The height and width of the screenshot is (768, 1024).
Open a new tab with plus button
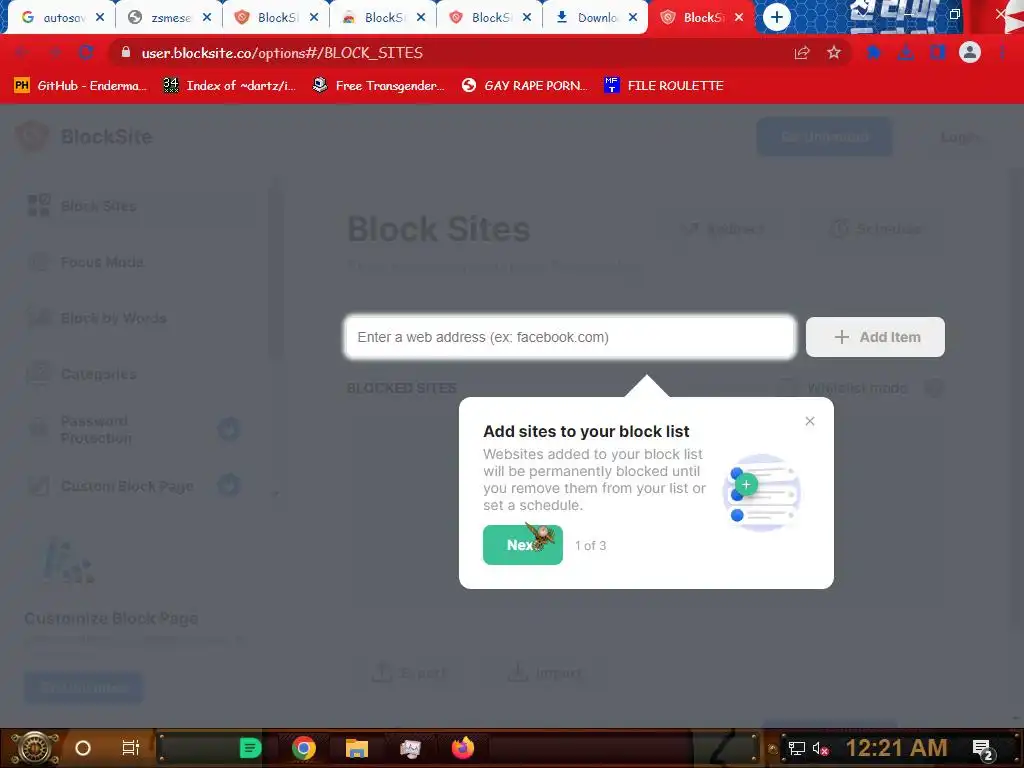tap(776, 17)
